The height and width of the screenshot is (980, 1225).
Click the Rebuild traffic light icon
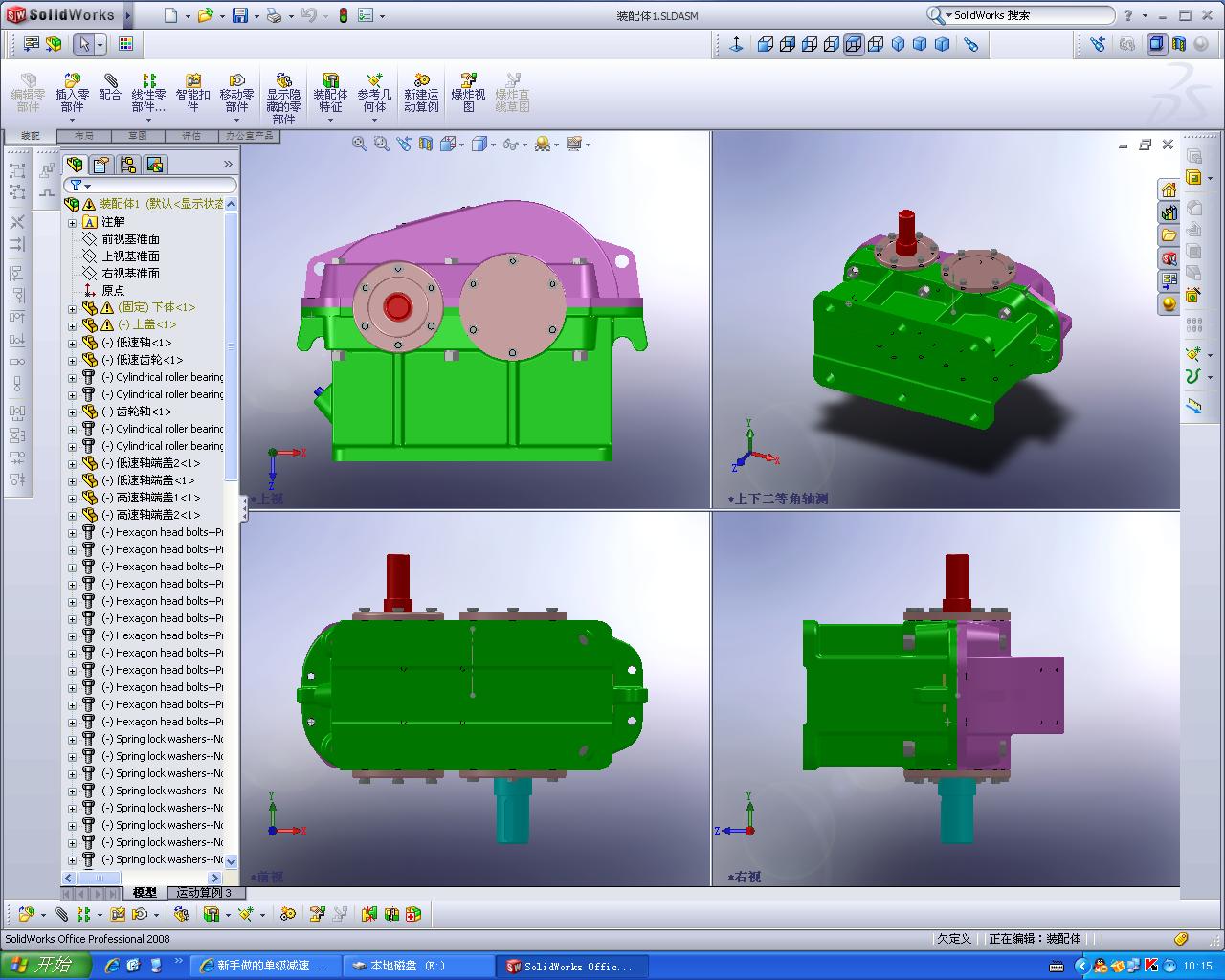(x=343, y=15)
